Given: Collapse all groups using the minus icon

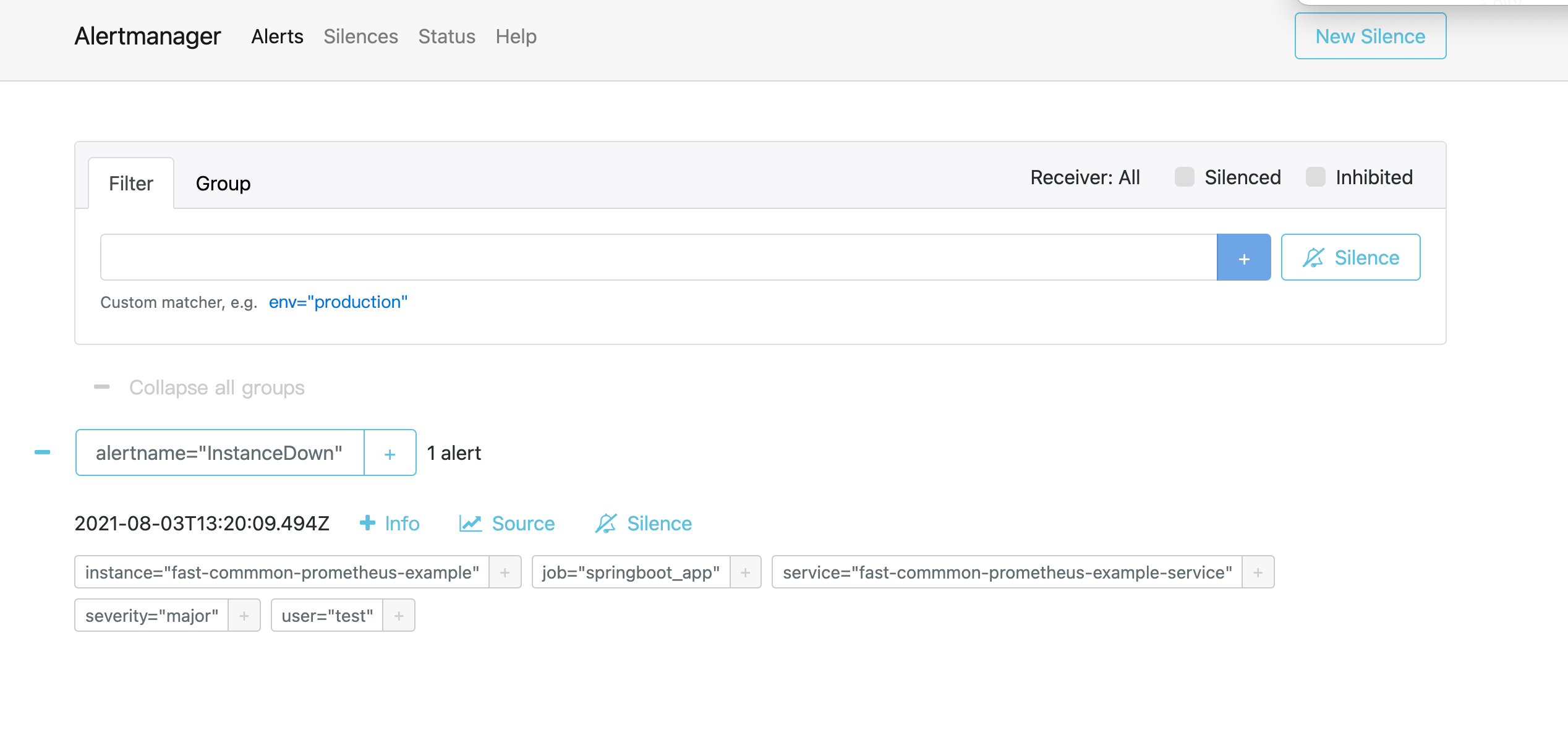Looking at the screenshot, I should [101, 387].
